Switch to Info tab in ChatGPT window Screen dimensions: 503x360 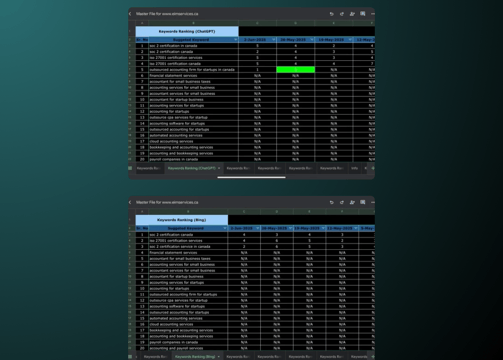[x=354, y=168]
